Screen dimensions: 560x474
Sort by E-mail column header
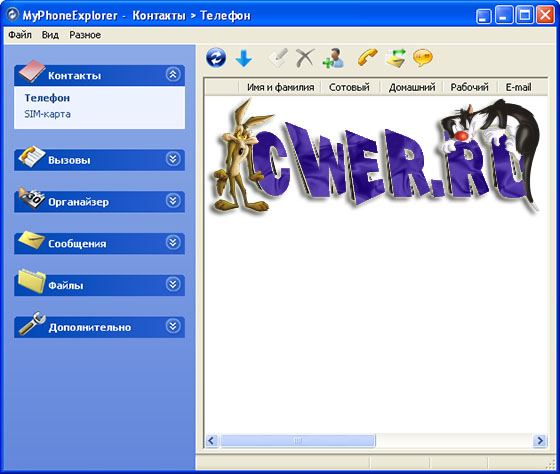tap(519, 87)
